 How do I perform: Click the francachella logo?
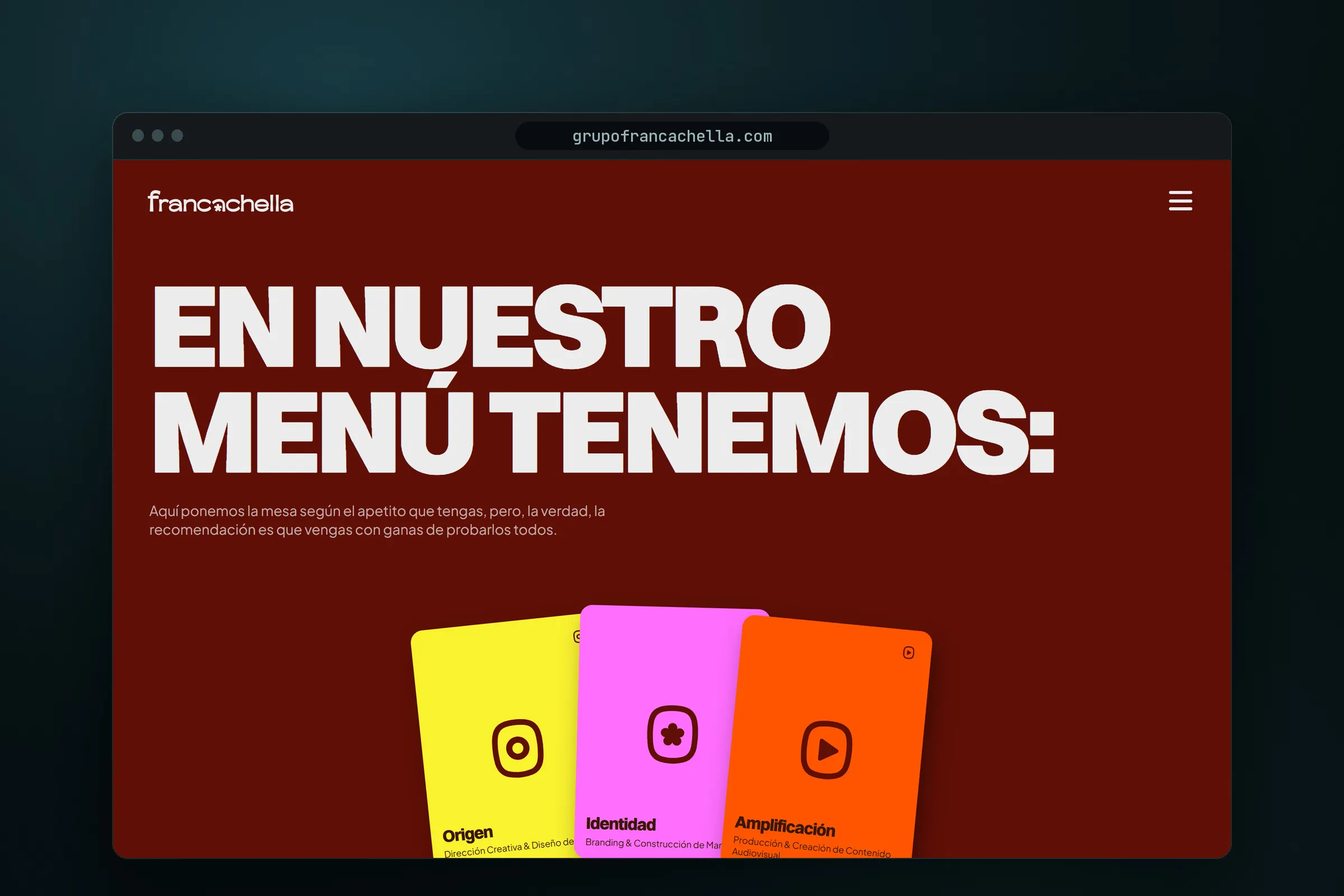click(x=221, y=202)
